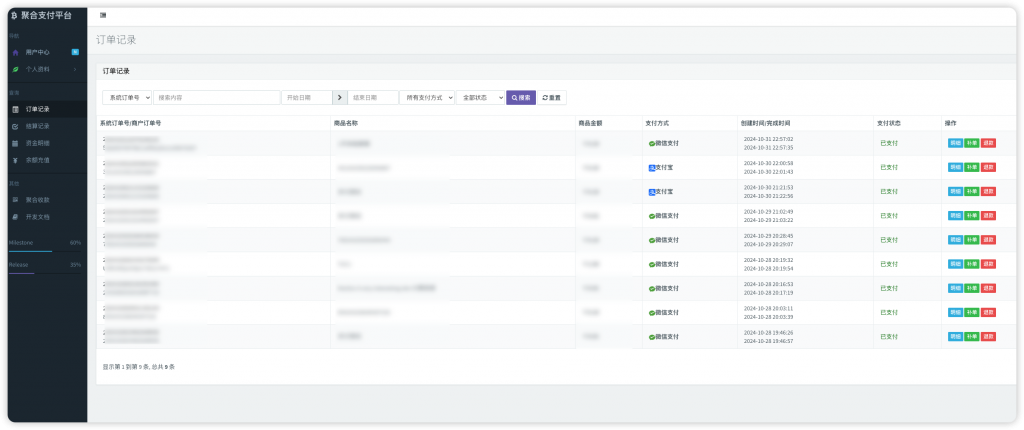Click the WeChat icon in the 2024-10-29 21:02:49 row
Screen dimensions: 1024x430
[x=651, y=216]
